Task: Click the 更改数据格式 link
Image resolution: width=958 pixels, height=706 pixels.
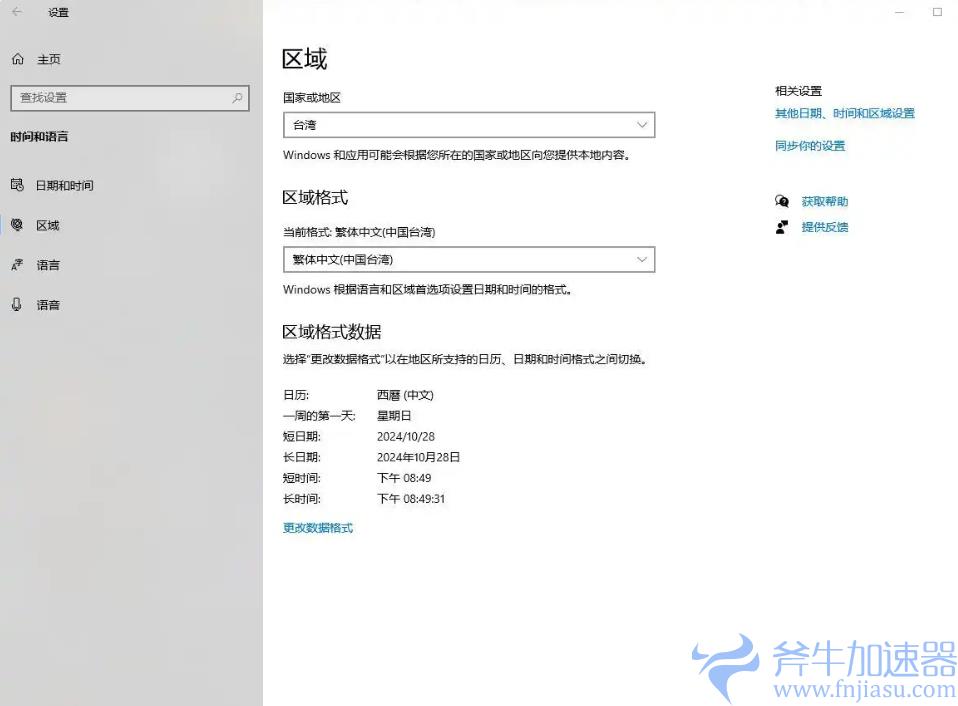Action: coord(318,528)
